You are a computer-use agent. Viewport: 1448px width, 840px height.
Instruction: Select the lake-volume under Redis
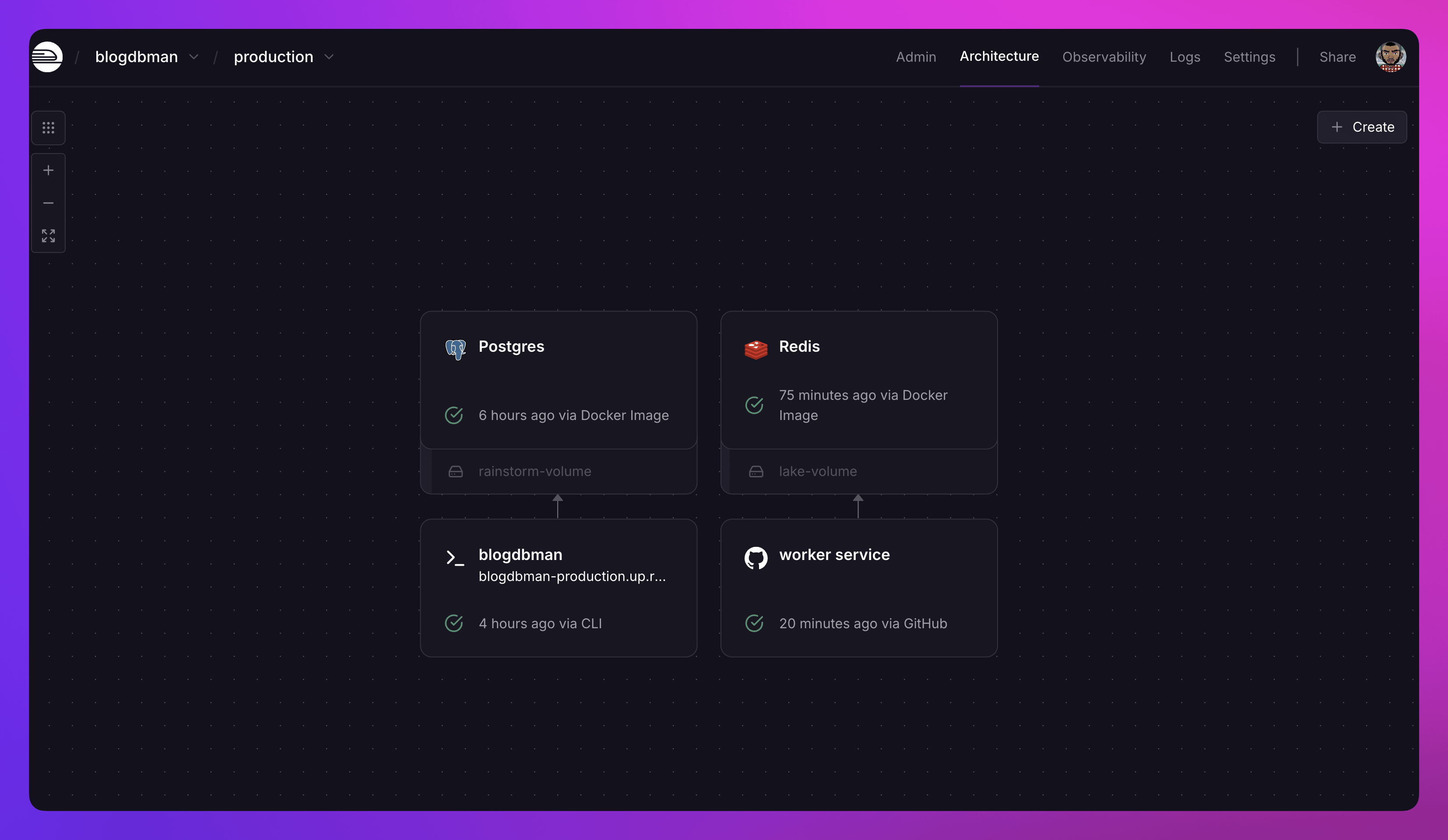pos(817,471)
